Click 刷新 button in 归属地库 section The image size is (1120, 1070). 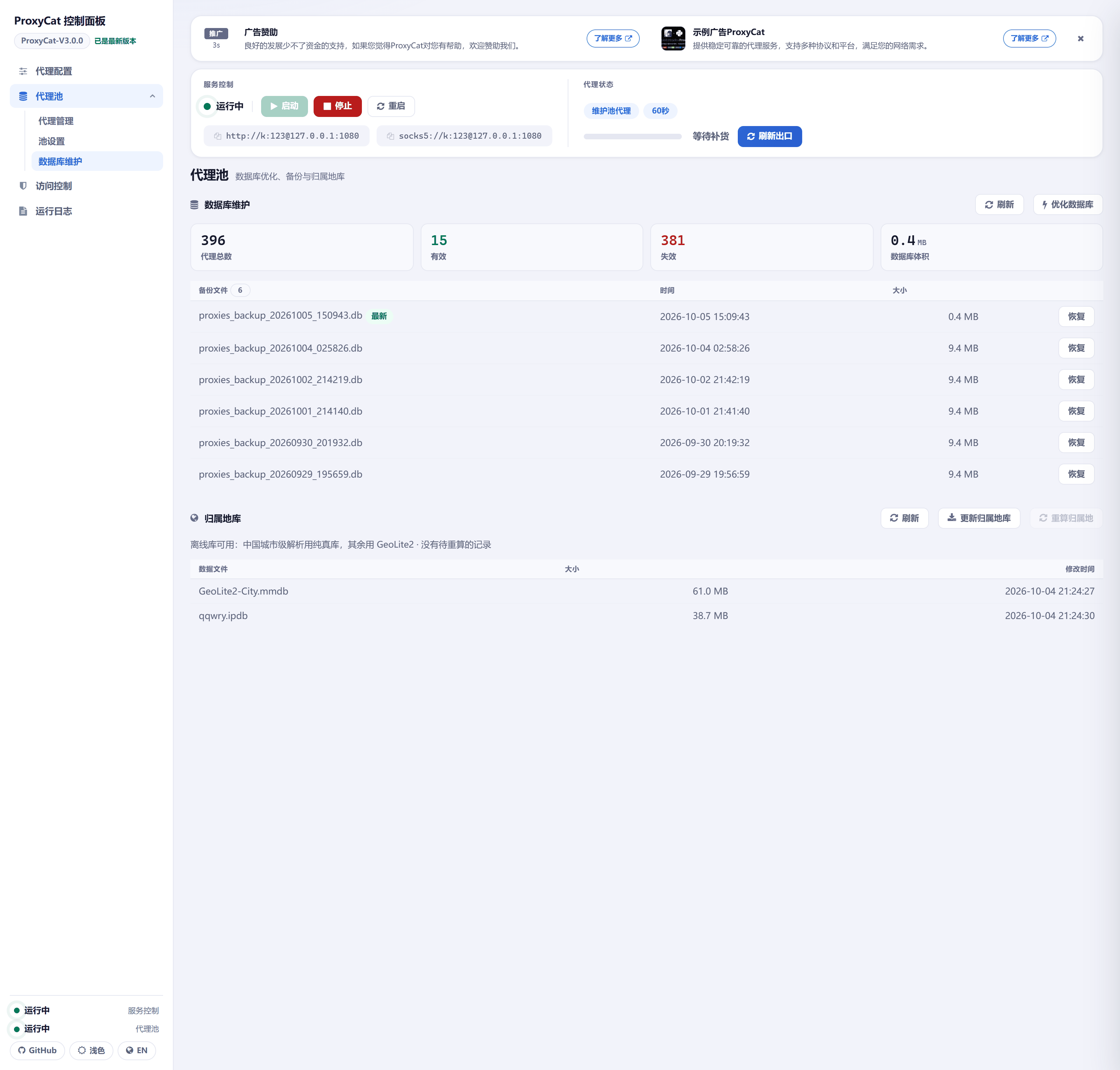pyautogui.click(x=904, y=518)
